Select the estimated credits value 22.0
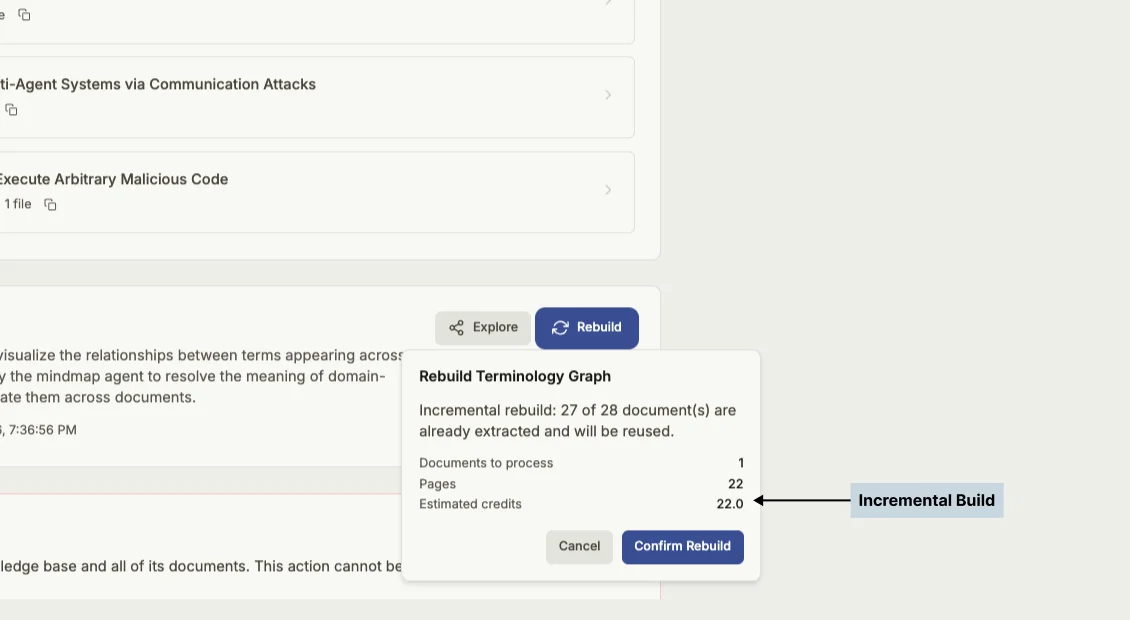 pos(729,504)
